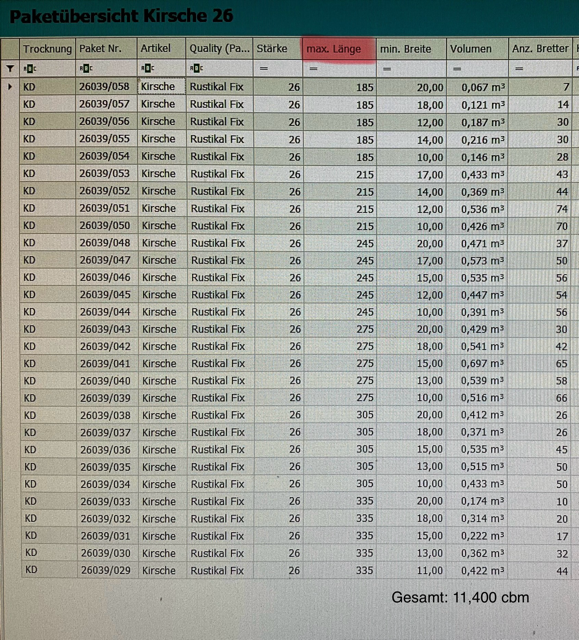The height and width of the screenshot is (640, 579).
Task: Sort by the Trocknung column header
Action: tap(47, 49)
